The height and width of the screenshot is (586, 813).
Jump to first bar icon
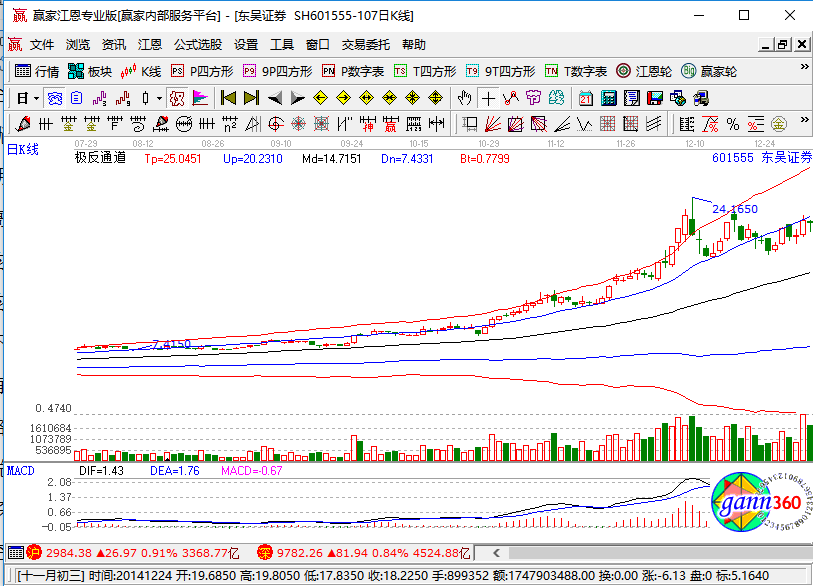click(228, 98)
